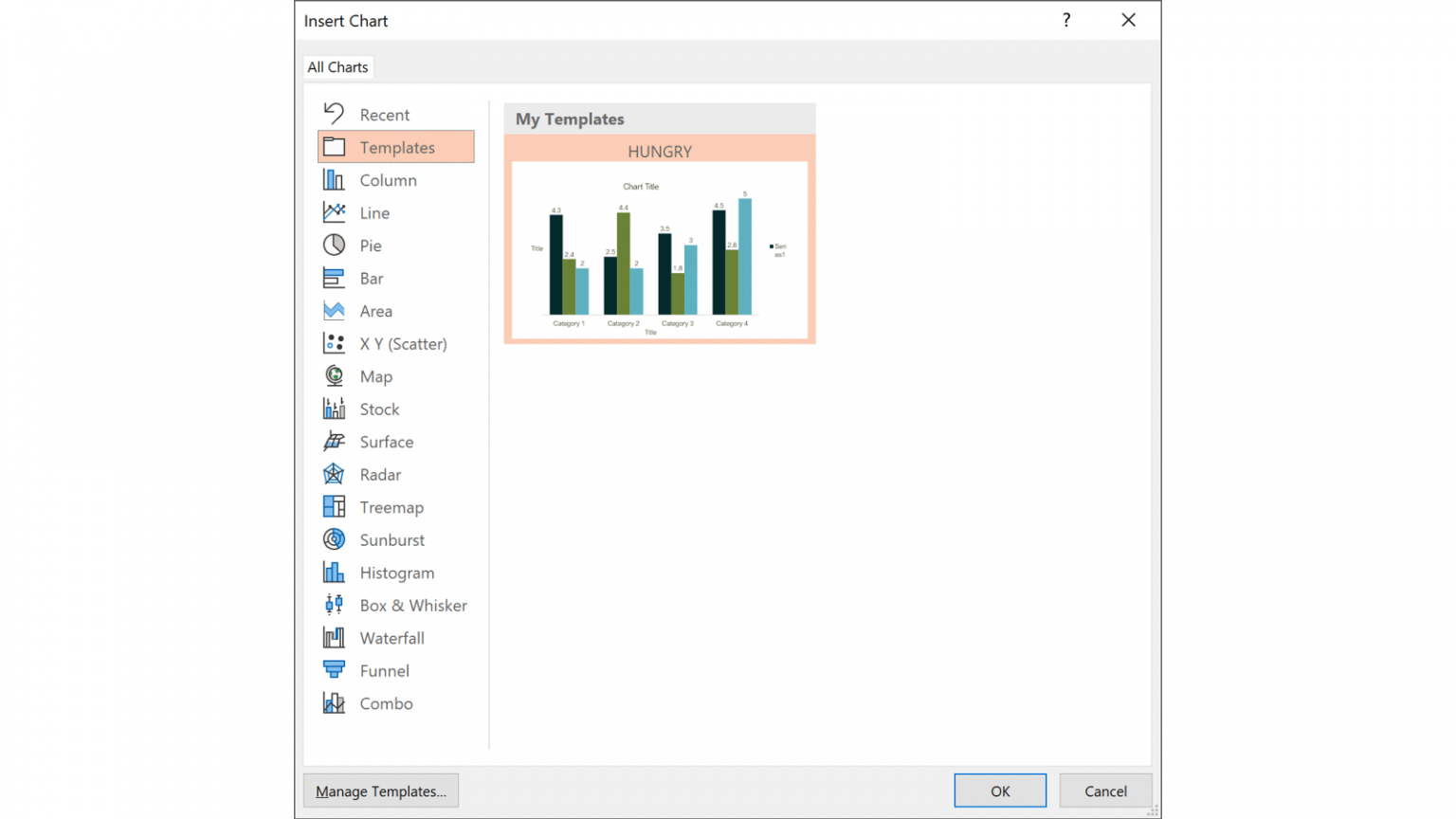Choose the Map chart icon

coord(334,375)
